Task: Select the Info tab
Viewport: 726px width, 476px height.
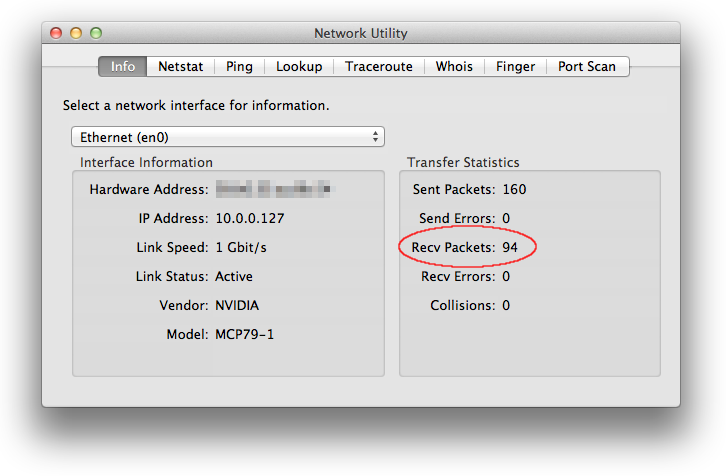Action: (x=123, y=67)
